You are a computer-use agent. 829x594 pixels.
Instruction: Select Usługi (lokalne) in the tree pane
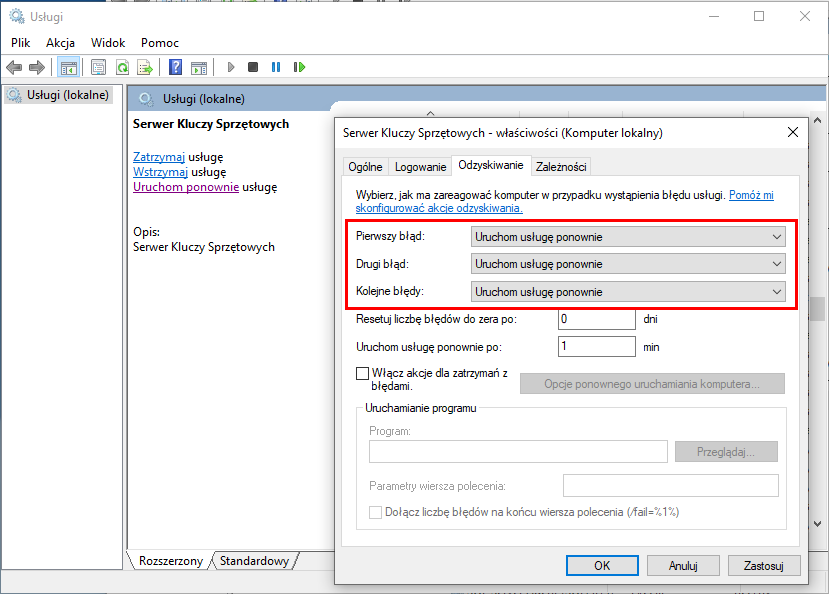(58, 95)
